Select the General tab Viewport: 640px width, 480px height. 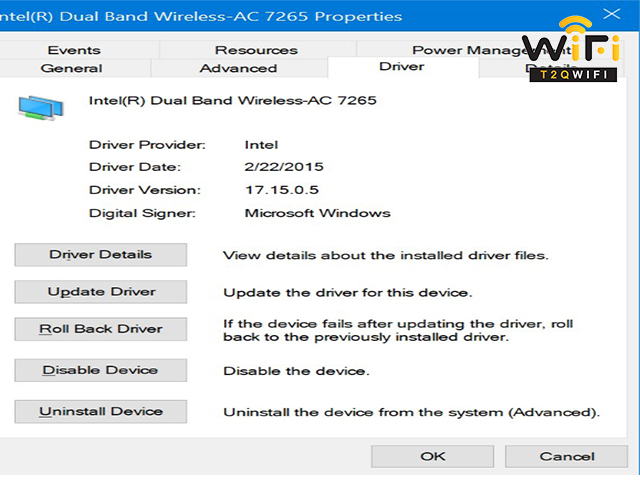click(x=71, y=68)
